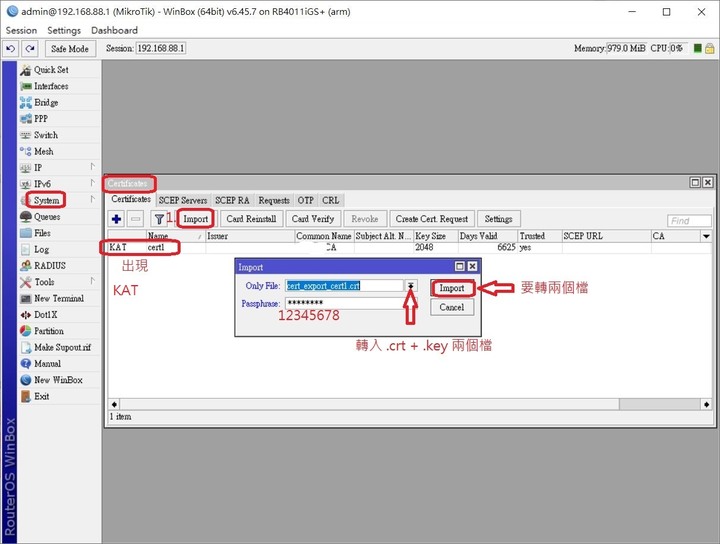Click the horizontal scrollbar left arrow
The width and height of the screenshot is (720, 544).
click(114, 404)
